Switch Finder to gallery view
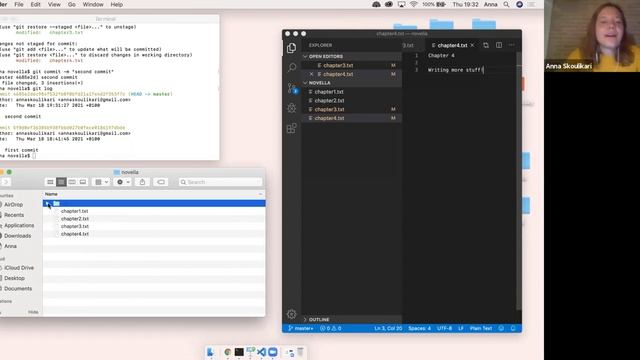Viewport: 640px width, 360px height. (x=83, y=182)
